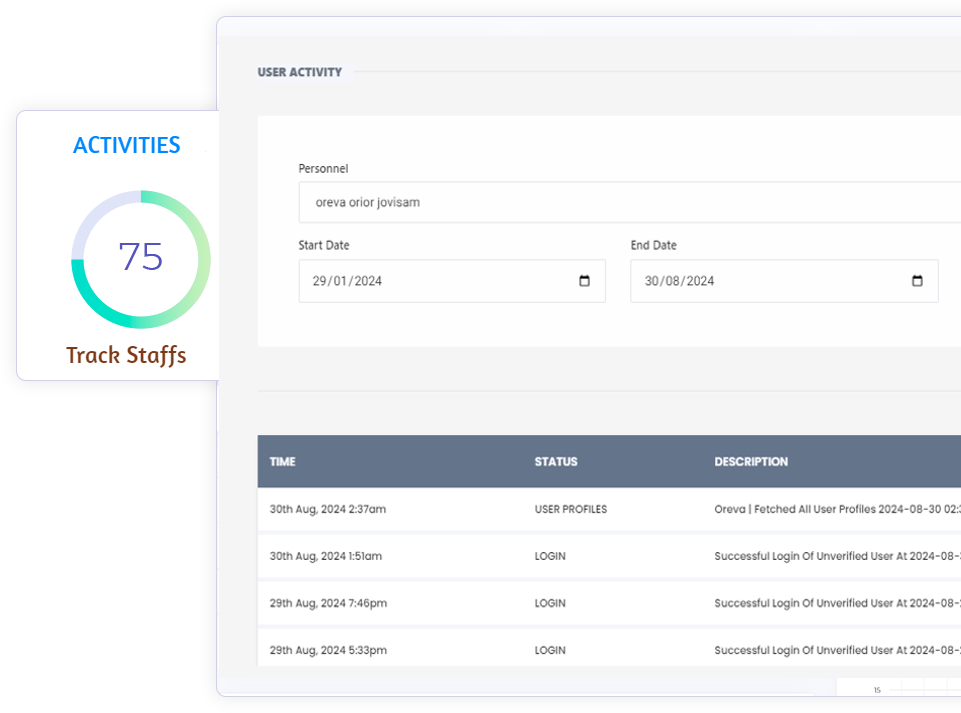This screenshot has height=713, width=961.
Task: Click the Track Staffs label
Action: 126,356
